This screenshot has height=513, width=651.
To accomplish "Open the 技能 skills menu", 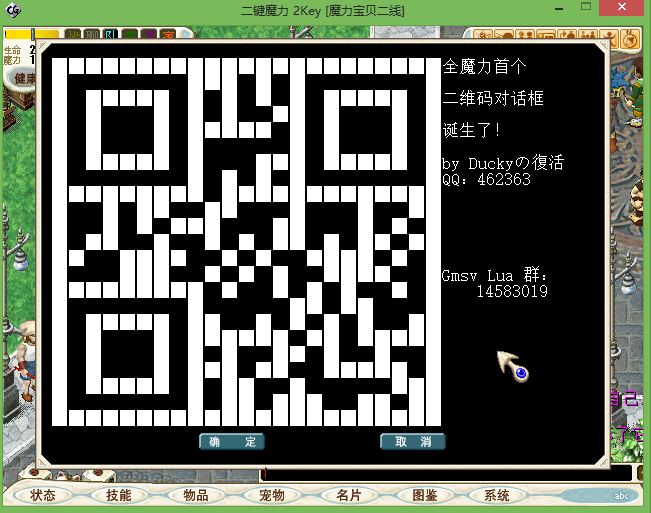I will point(118,495).
